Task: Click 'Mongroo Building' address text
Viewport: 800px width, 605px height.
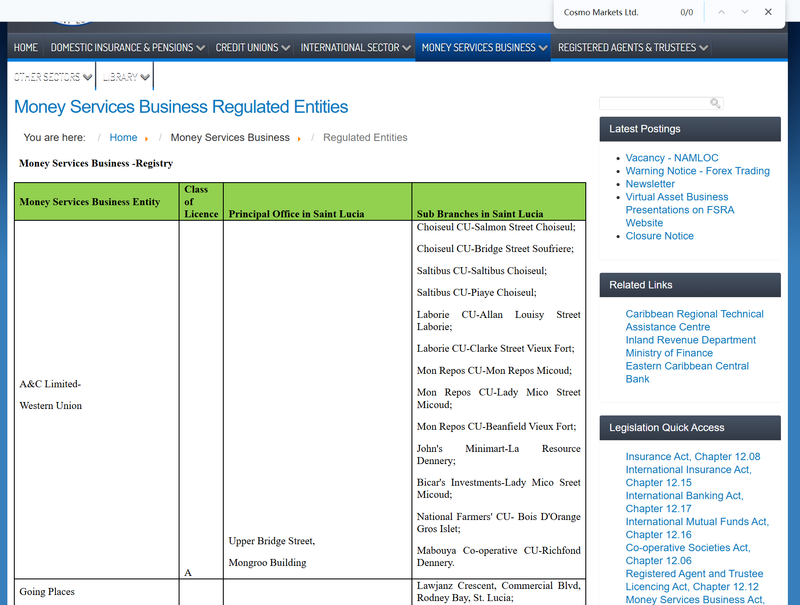Action: click(x=267, y=563)
